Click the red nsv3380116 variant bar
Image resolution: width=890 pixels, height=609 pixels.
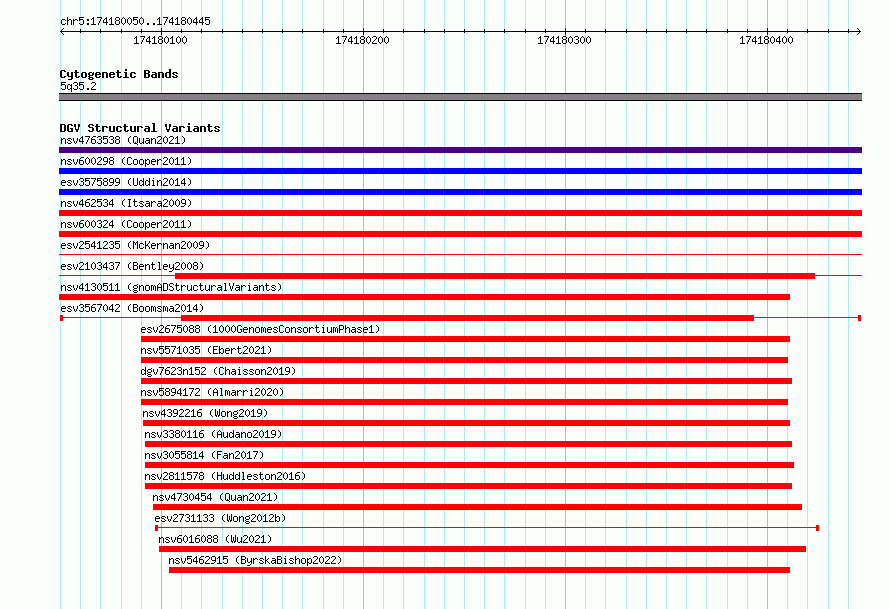point(468,444)
